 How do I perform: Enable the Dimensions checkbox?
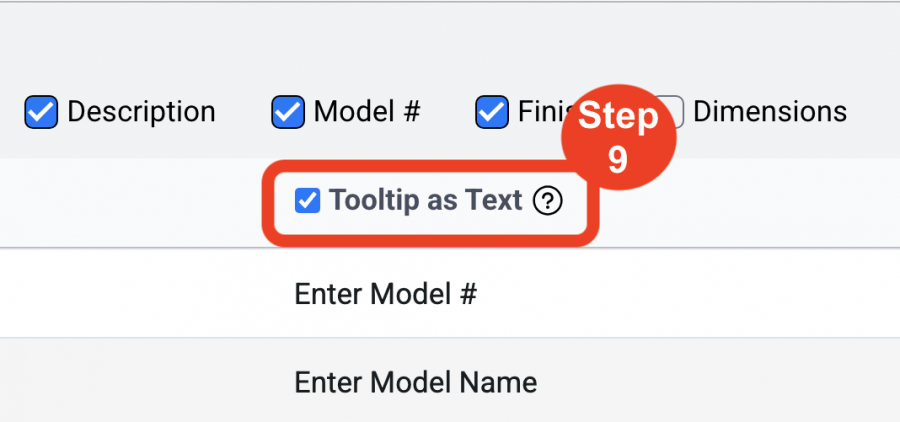click(x=674, y=112)
